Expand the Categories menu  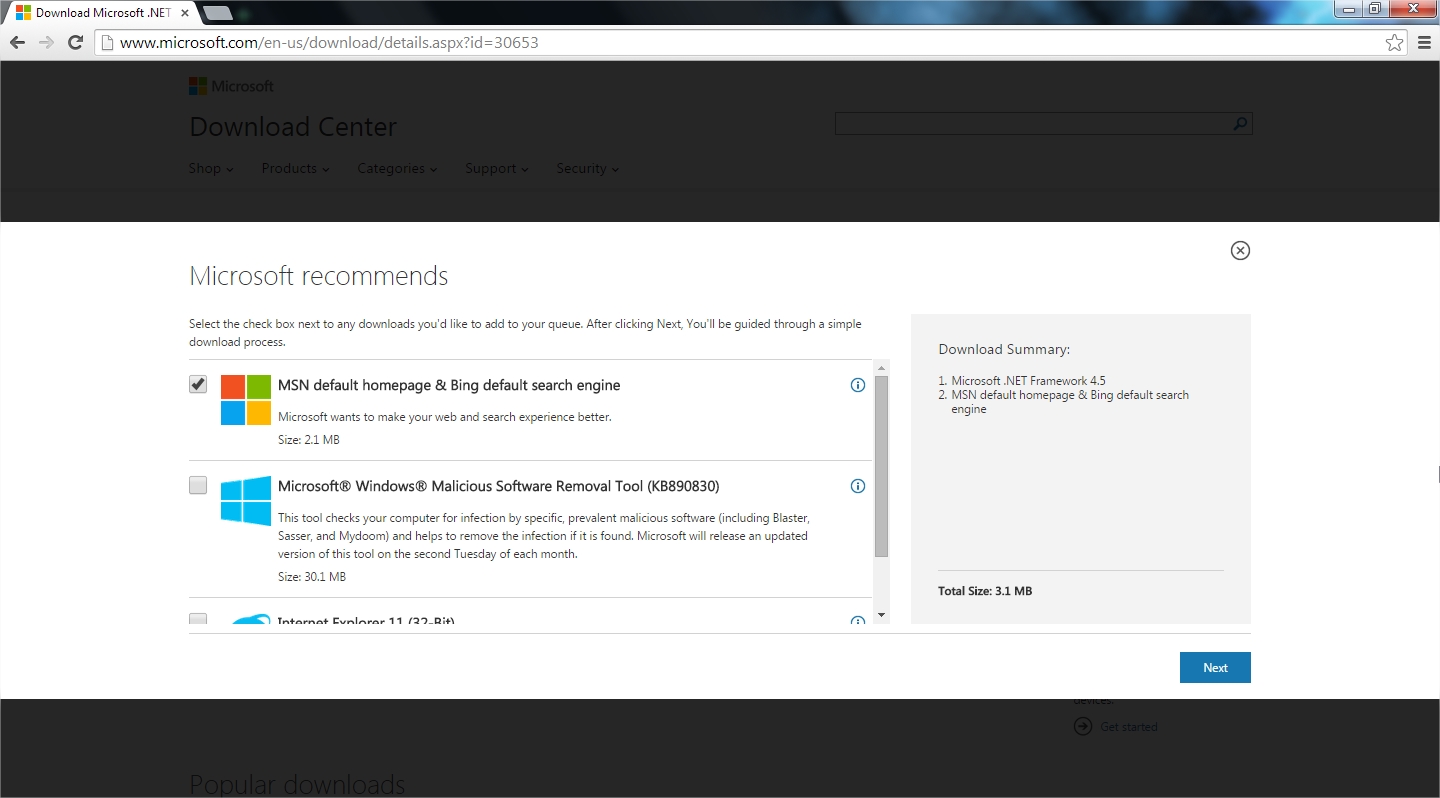coord(397,168)
